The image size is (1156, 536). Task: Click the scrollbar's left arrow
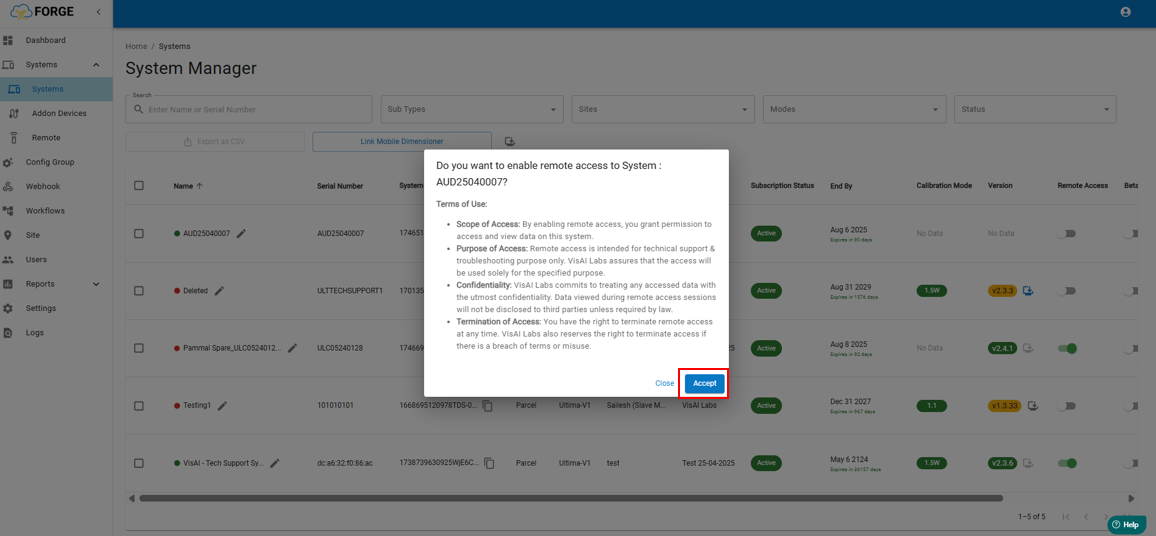click(x=132, y=498)
